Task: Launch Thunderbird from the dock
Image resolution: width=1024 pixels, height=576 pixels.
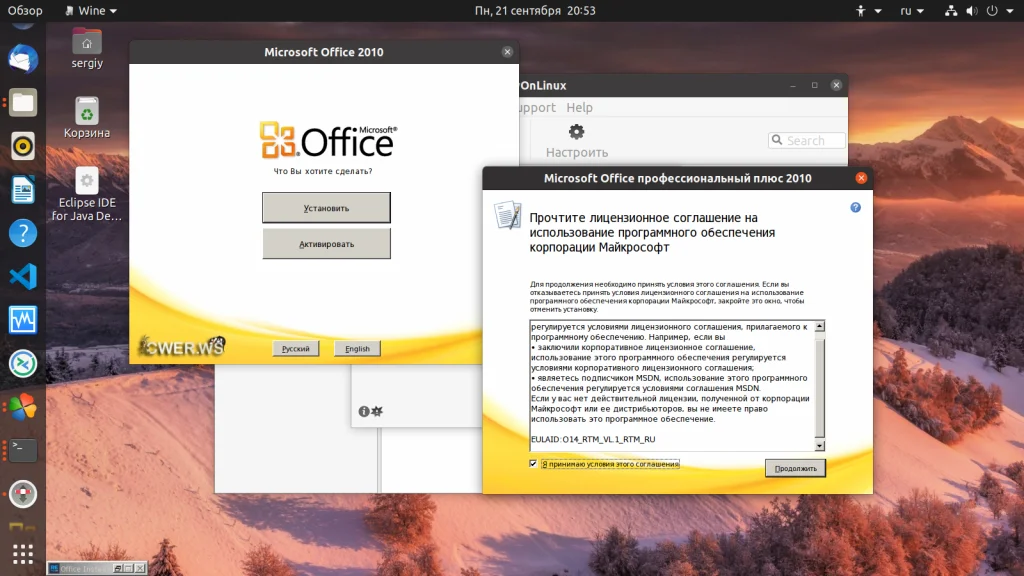Action: [23, 59]
